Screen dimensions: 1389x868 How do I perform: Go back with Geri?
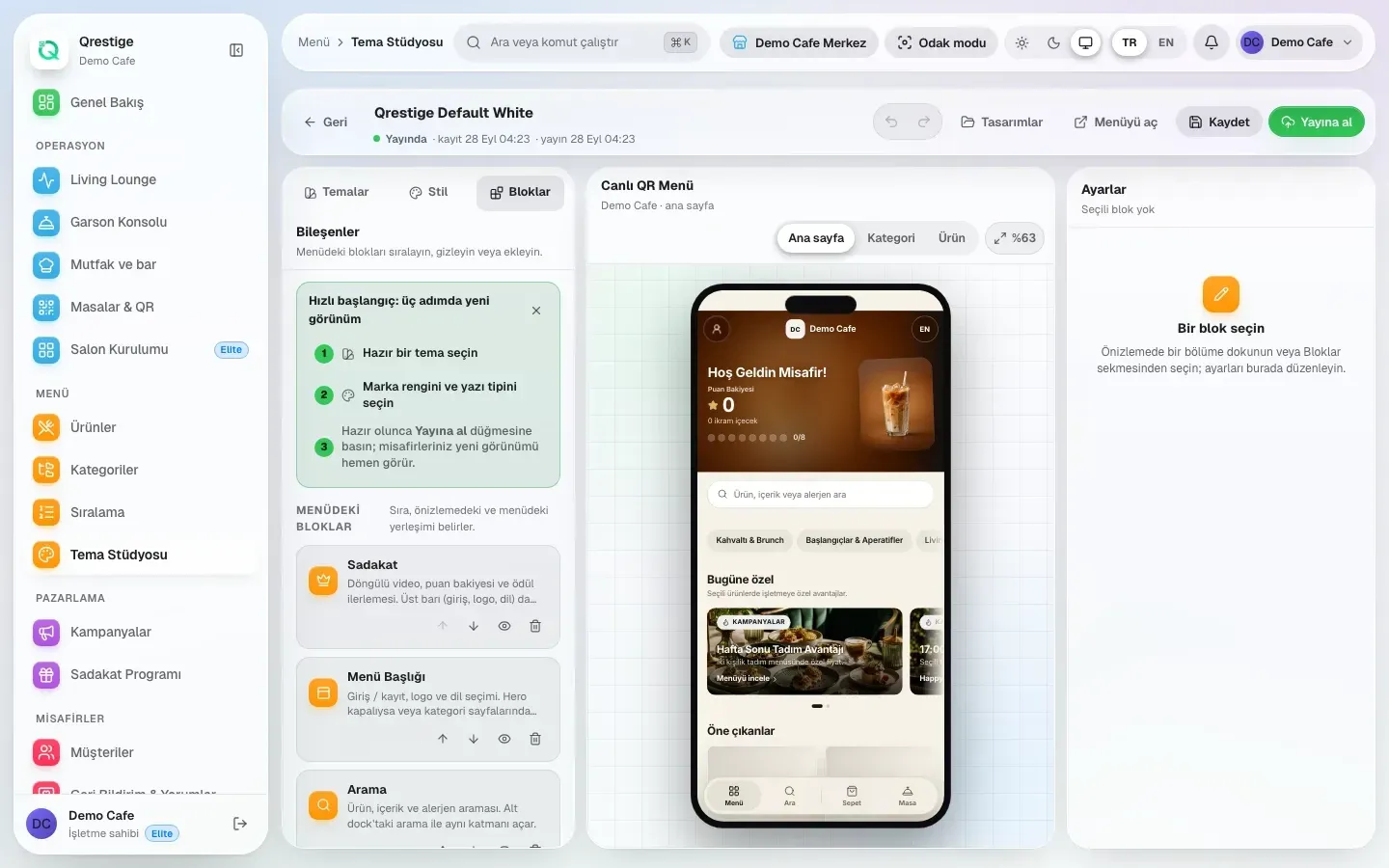(x=326, y=122)
